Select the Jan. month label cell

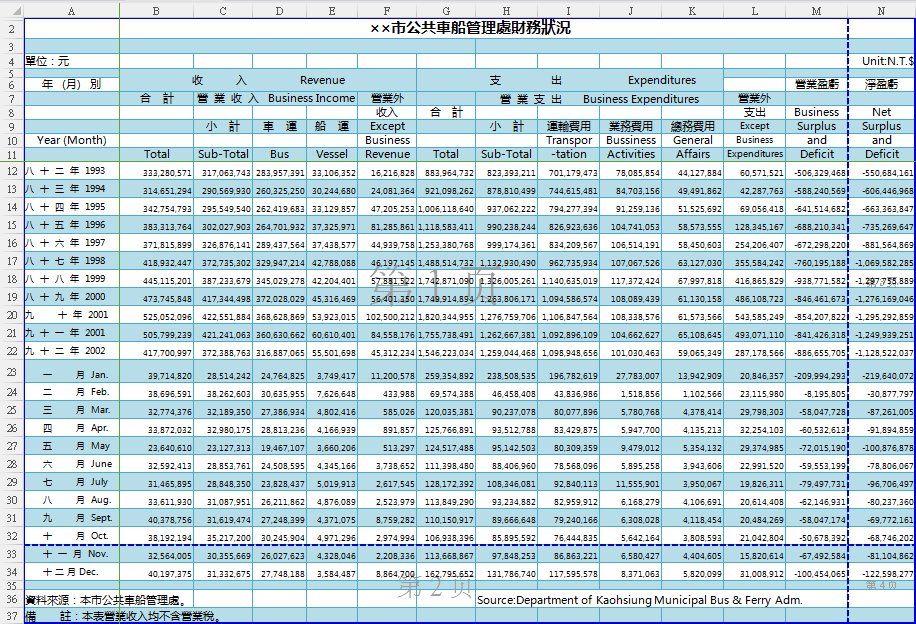pyautogui.click(x=70, y=375)
